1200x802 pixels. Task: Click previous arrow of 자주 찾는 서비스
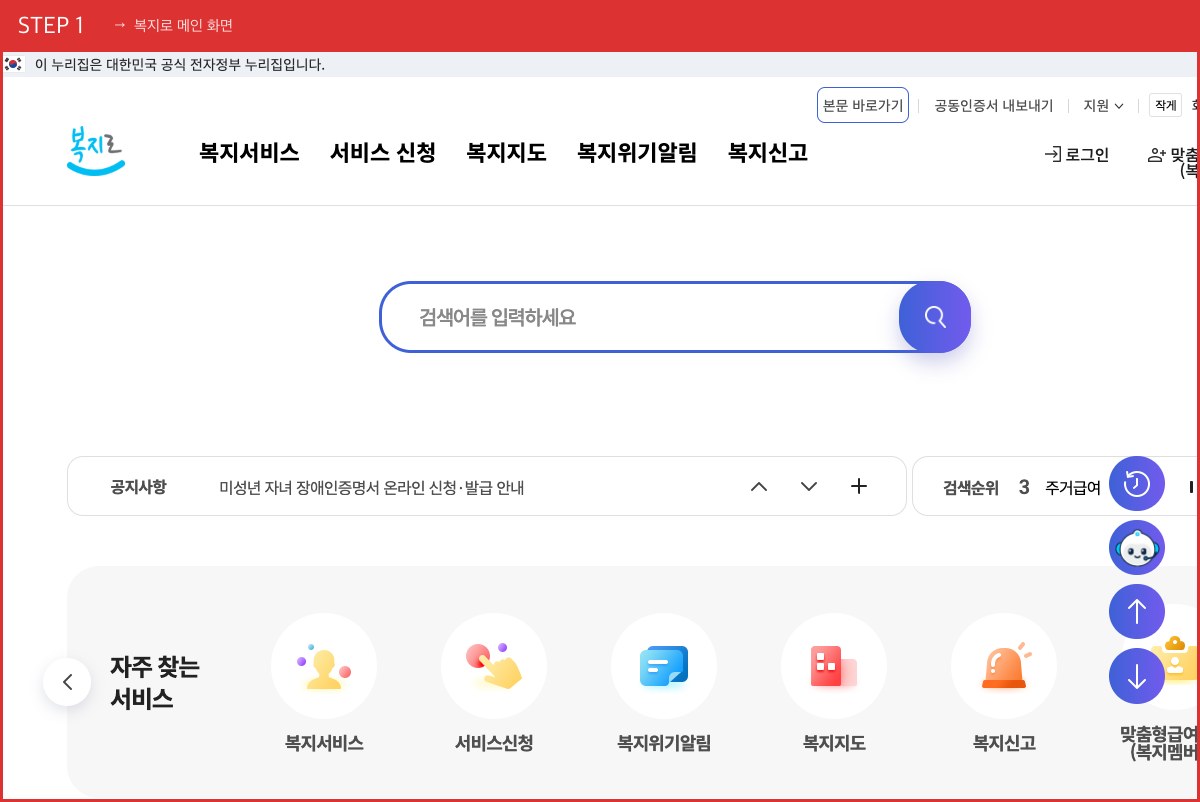coord(67,682)
